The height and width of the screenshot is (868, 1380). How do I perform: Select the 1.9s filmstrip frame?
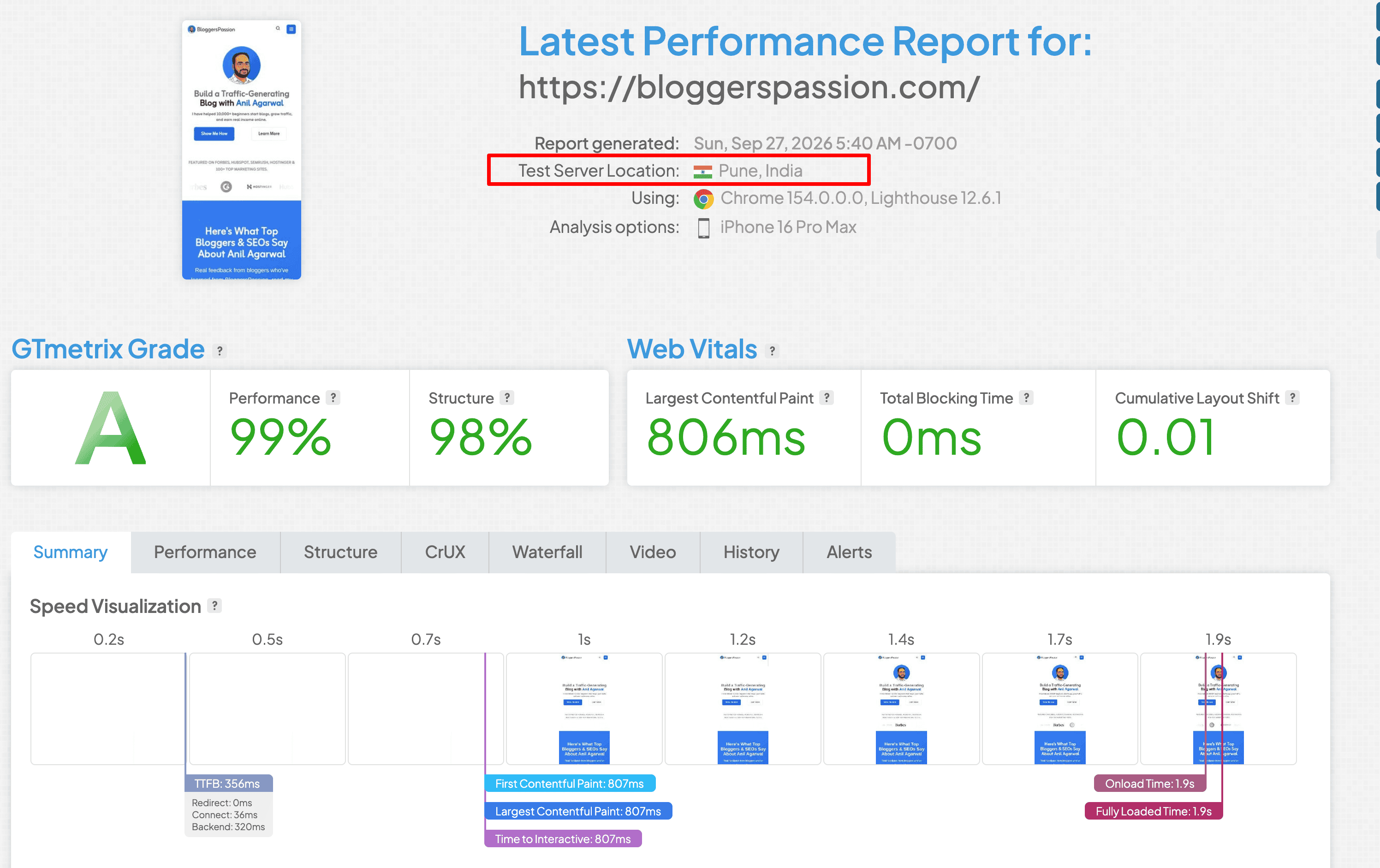point(1219,709)
